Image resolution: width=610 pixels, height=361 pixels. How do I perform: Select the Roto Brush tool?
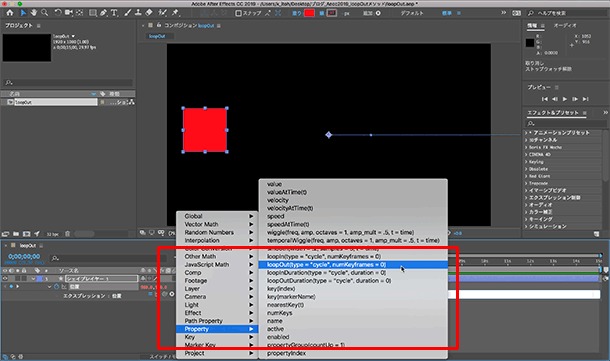(163, 13)
